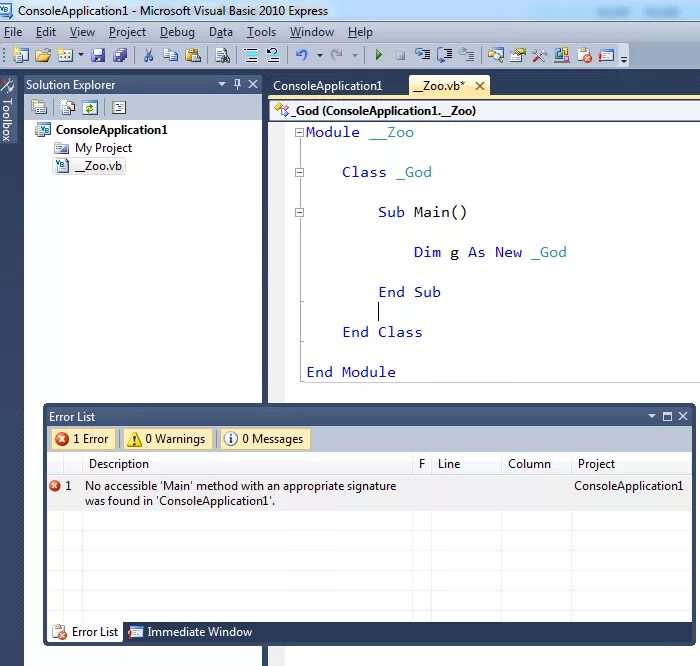Viewport: 700px width, 666px height.
Task: Comment out the selected lines icon
Action: coord(251,55)
